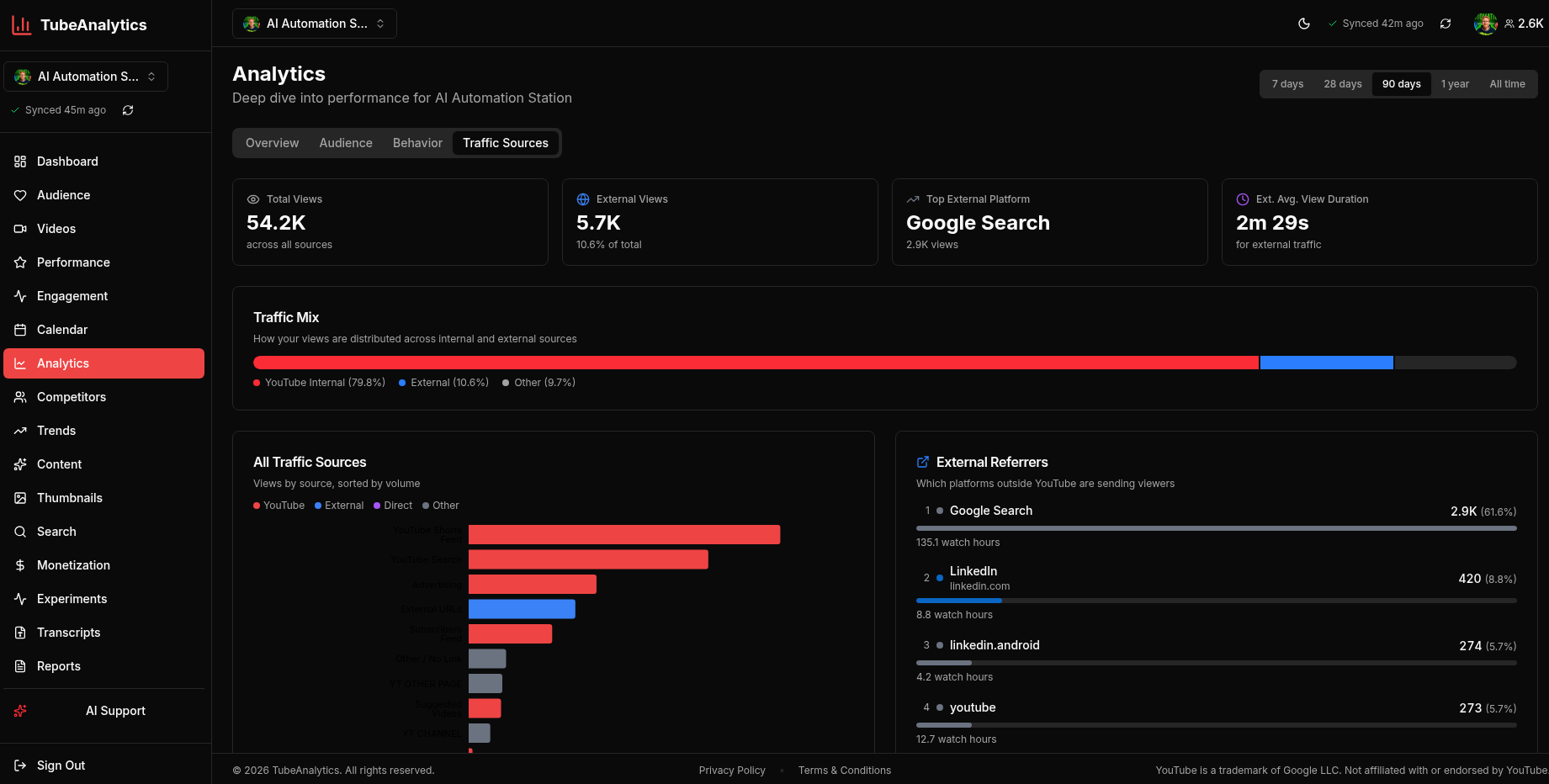1549x784 pixels.
Task: Open the Privacy Policy
Action: click(x=731, y=770)
